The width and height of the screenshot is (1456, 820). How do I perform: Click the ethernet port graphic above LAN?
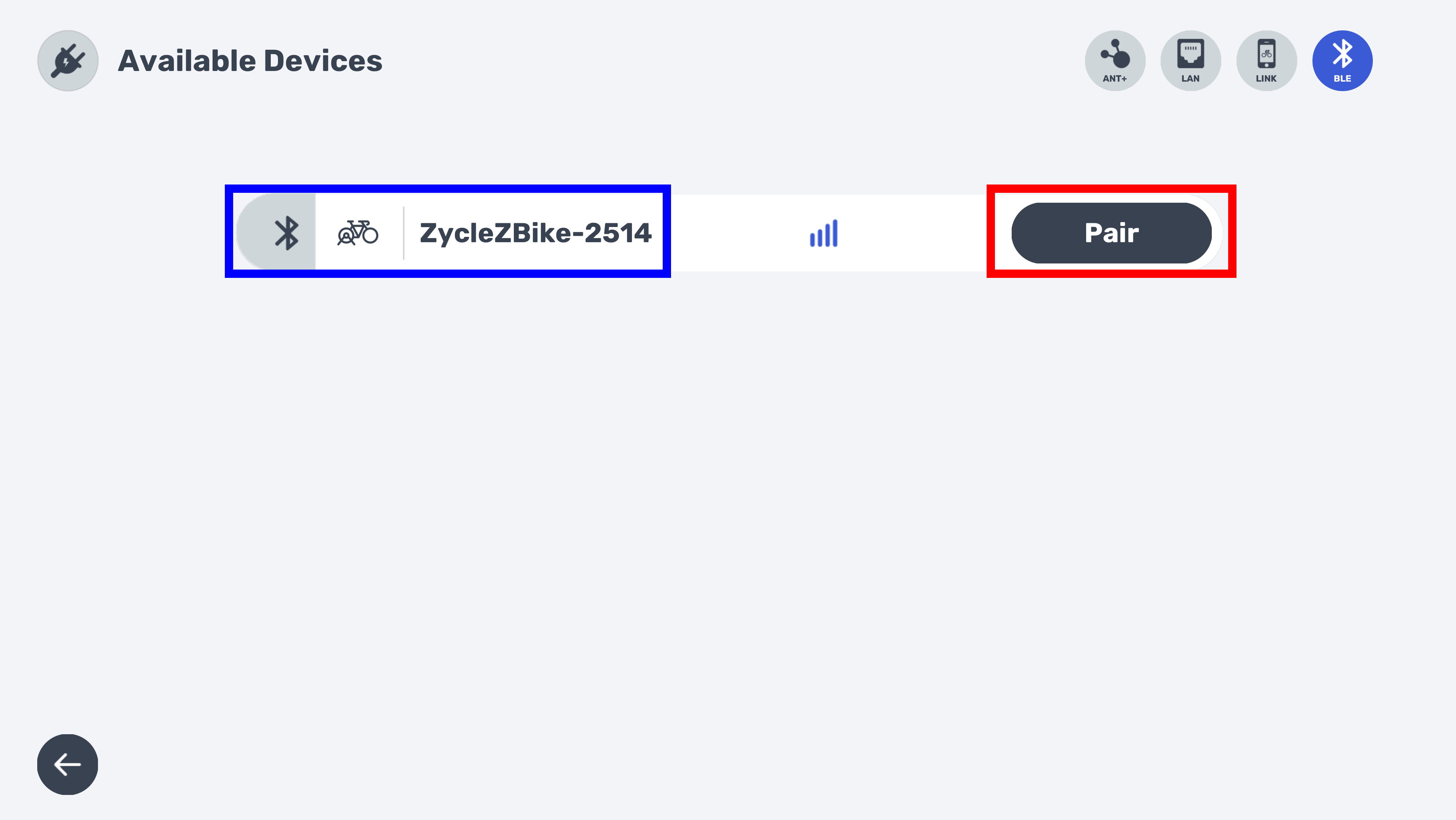coord(1190,53)
